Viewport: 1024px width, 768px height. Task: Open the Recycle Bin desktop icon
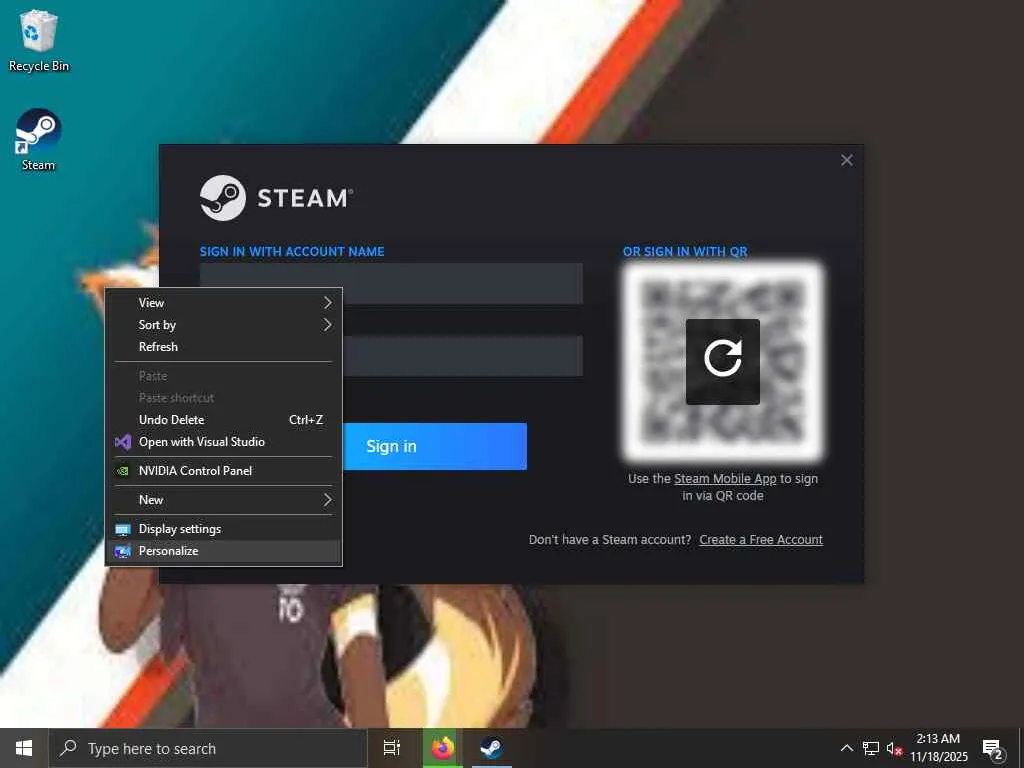click(39, 40)
